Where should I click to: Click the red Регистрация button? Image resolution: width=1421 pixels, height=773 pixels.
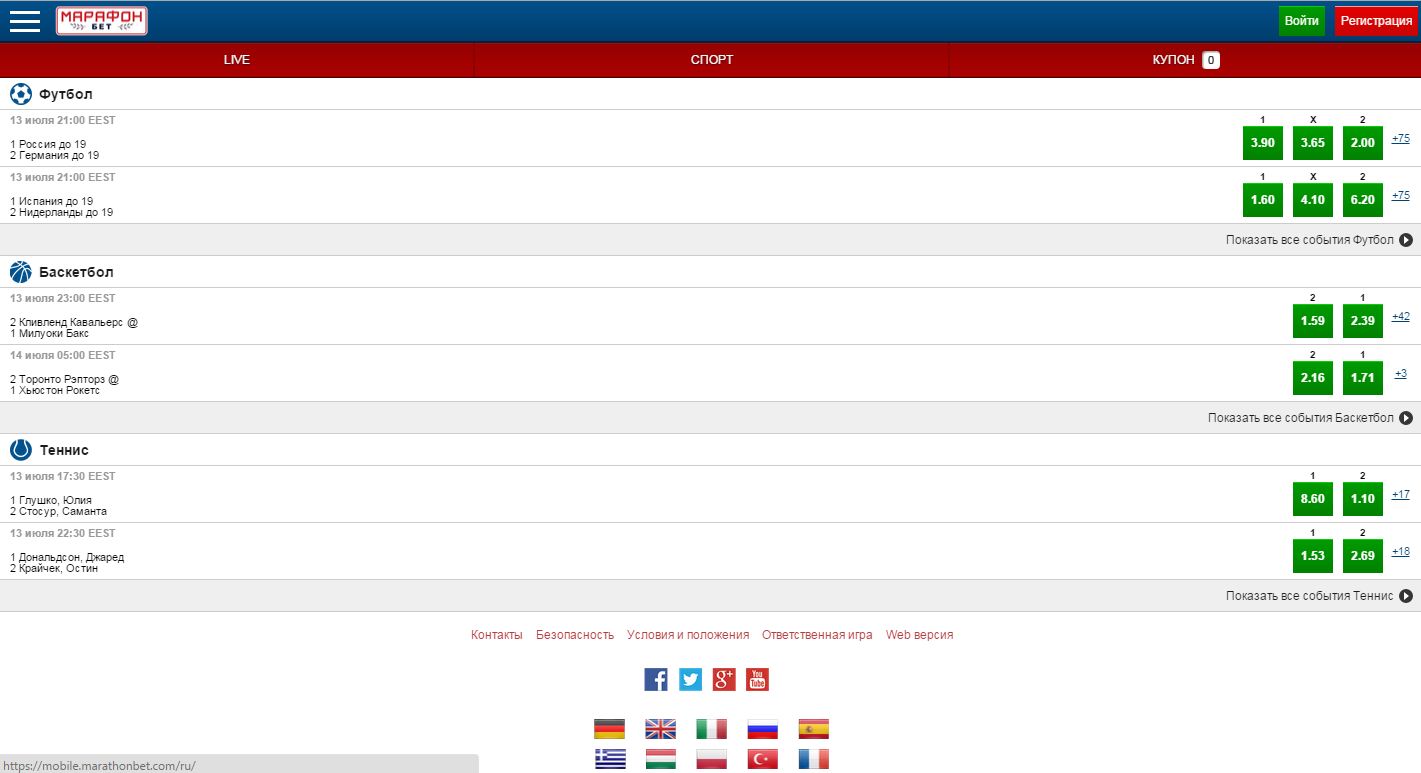coord(1376,21)
